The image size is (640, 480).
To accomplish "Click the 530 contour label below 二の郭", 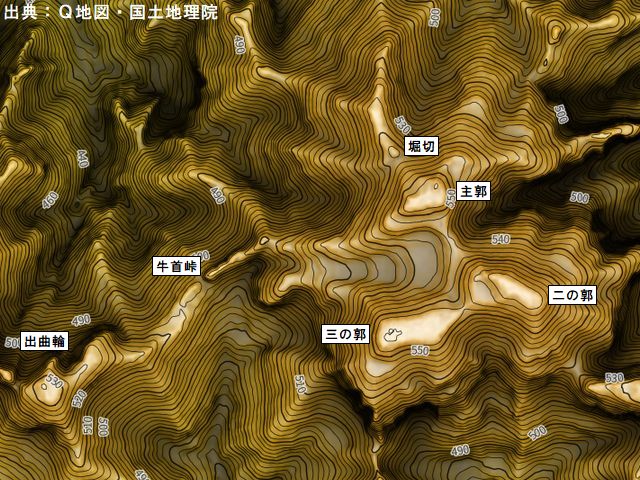I will click(x=614, y=378).
